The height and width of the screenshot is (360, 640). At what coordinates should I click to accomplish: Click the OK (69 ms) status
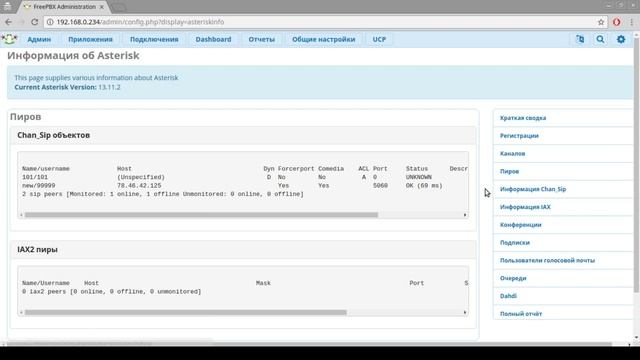[x=424, y=186]
